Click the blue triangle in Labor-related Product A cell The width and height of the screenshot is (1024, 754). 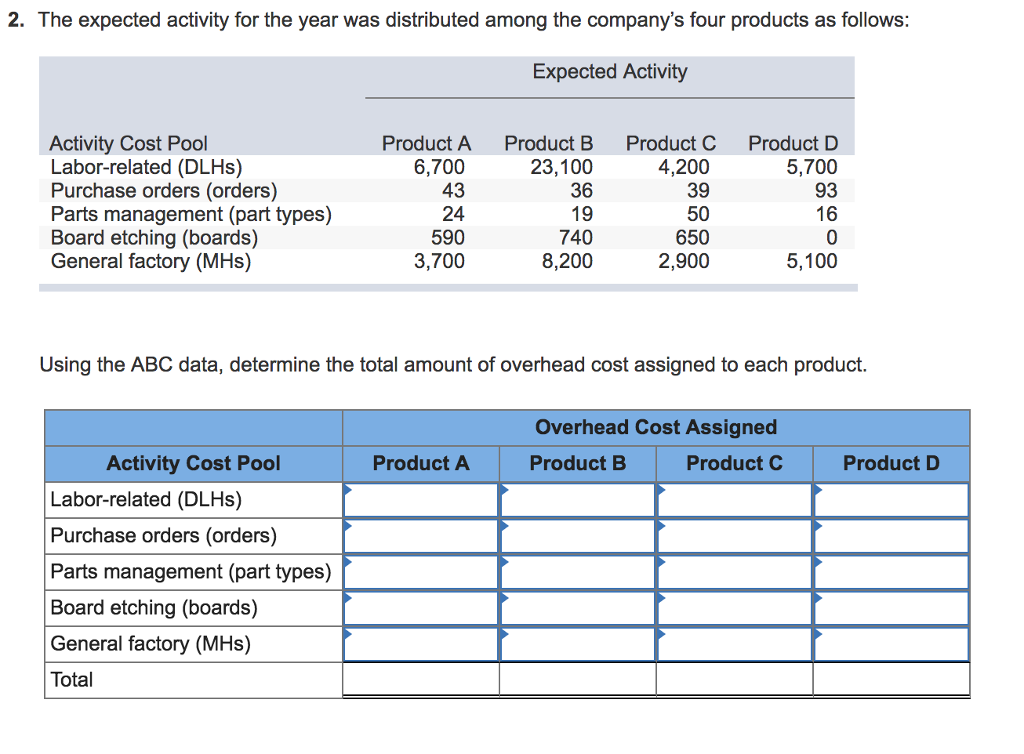click(x=347, y=490)
